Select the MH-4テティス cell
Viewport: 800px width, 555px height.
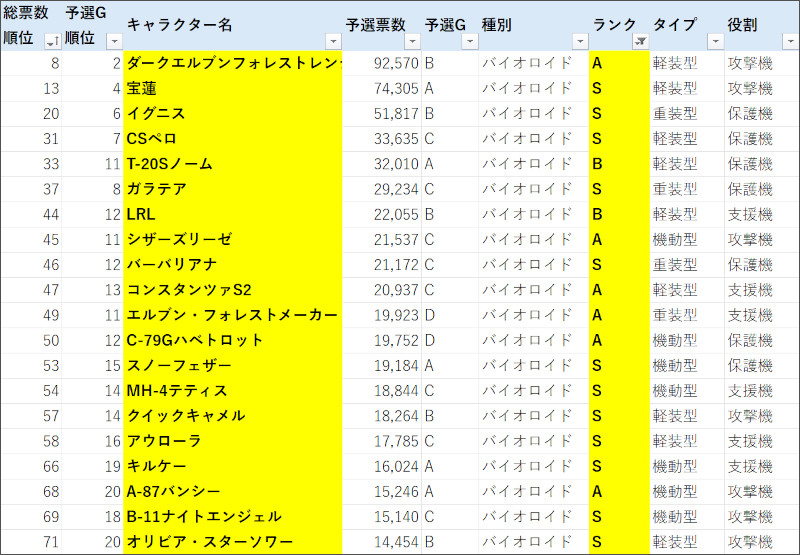click(233, 391)
